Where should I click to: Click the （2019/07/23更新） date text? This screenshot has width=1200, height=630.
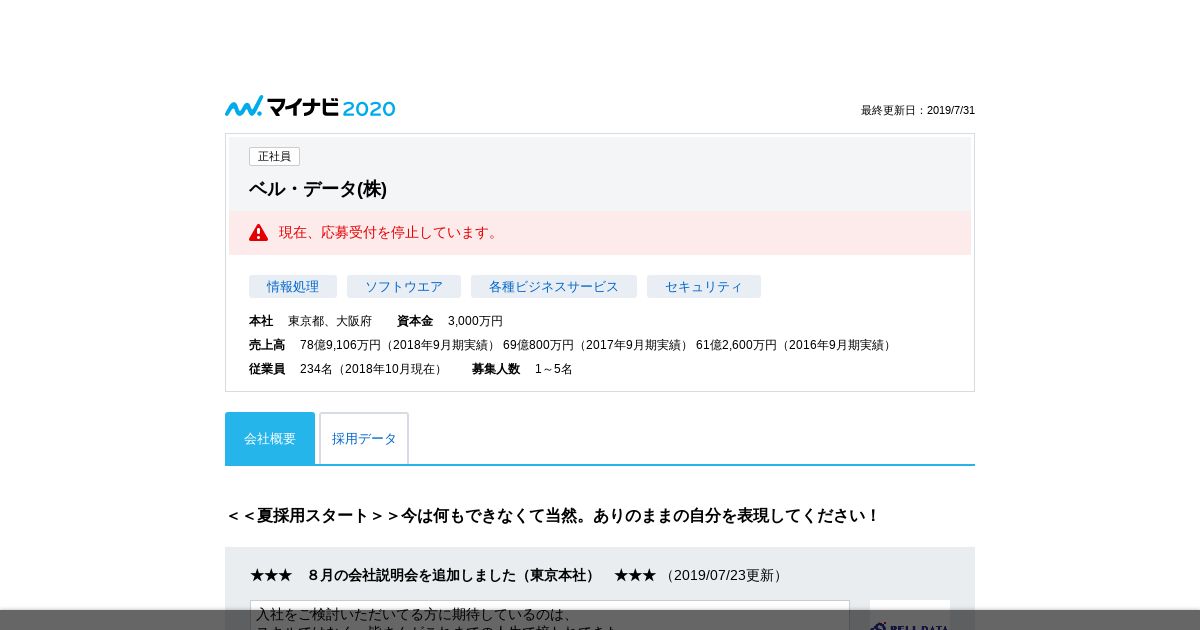click(724, 575)
